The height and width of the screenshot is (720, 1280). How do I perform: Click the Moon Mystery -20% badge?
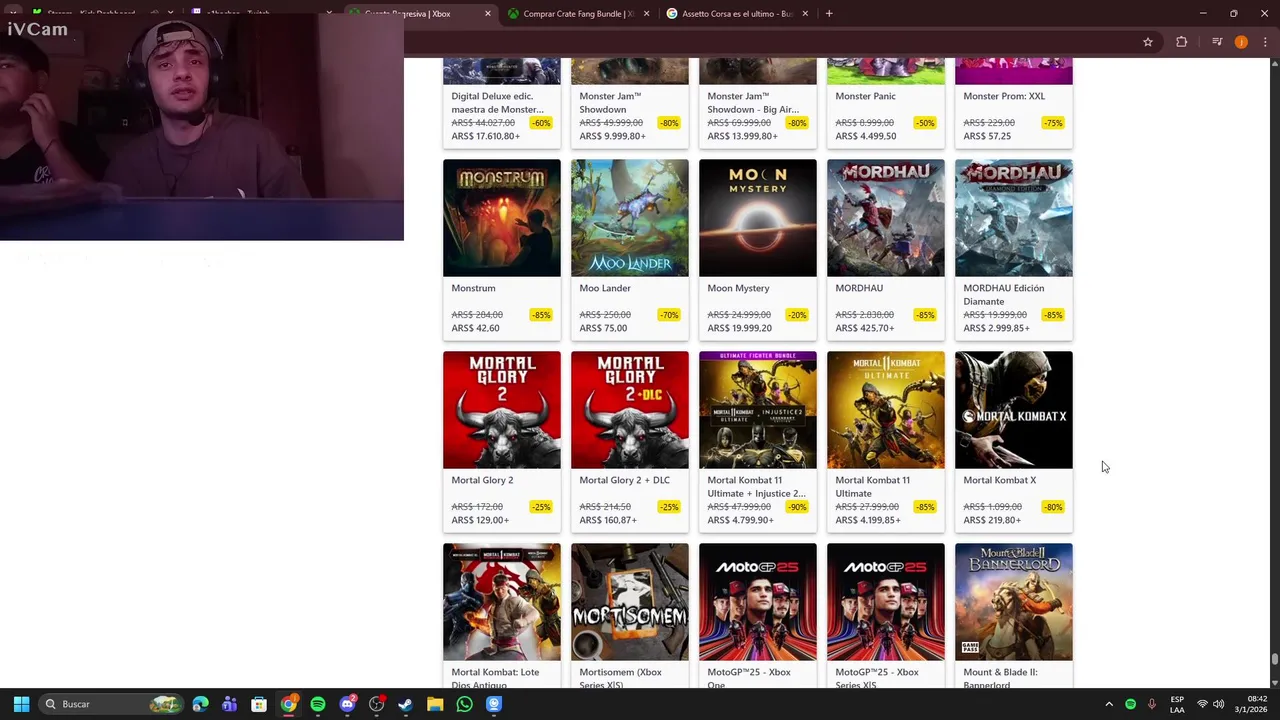coord(797,315)
